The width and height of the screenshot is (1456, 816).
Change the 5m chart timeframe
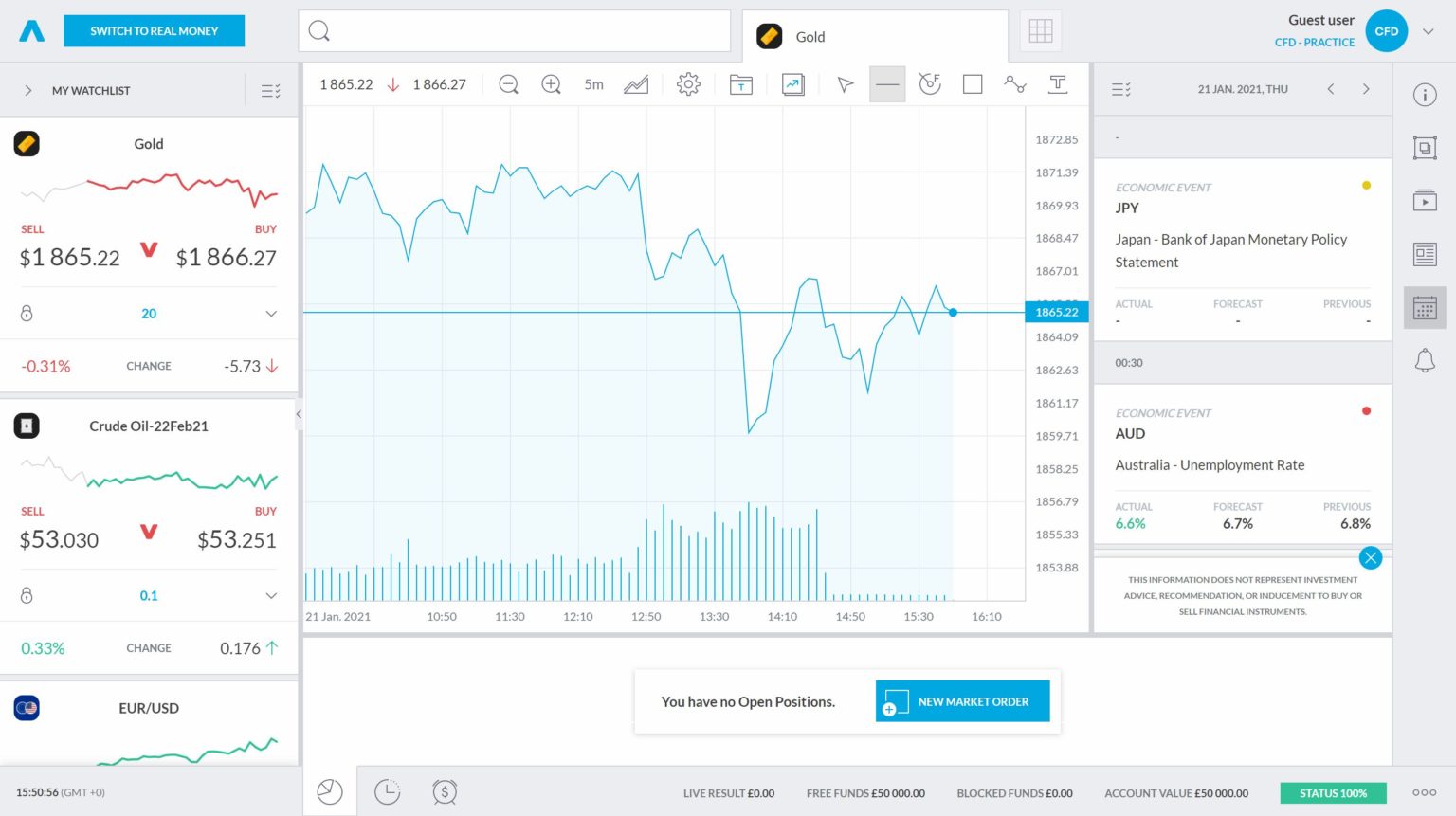593,83
